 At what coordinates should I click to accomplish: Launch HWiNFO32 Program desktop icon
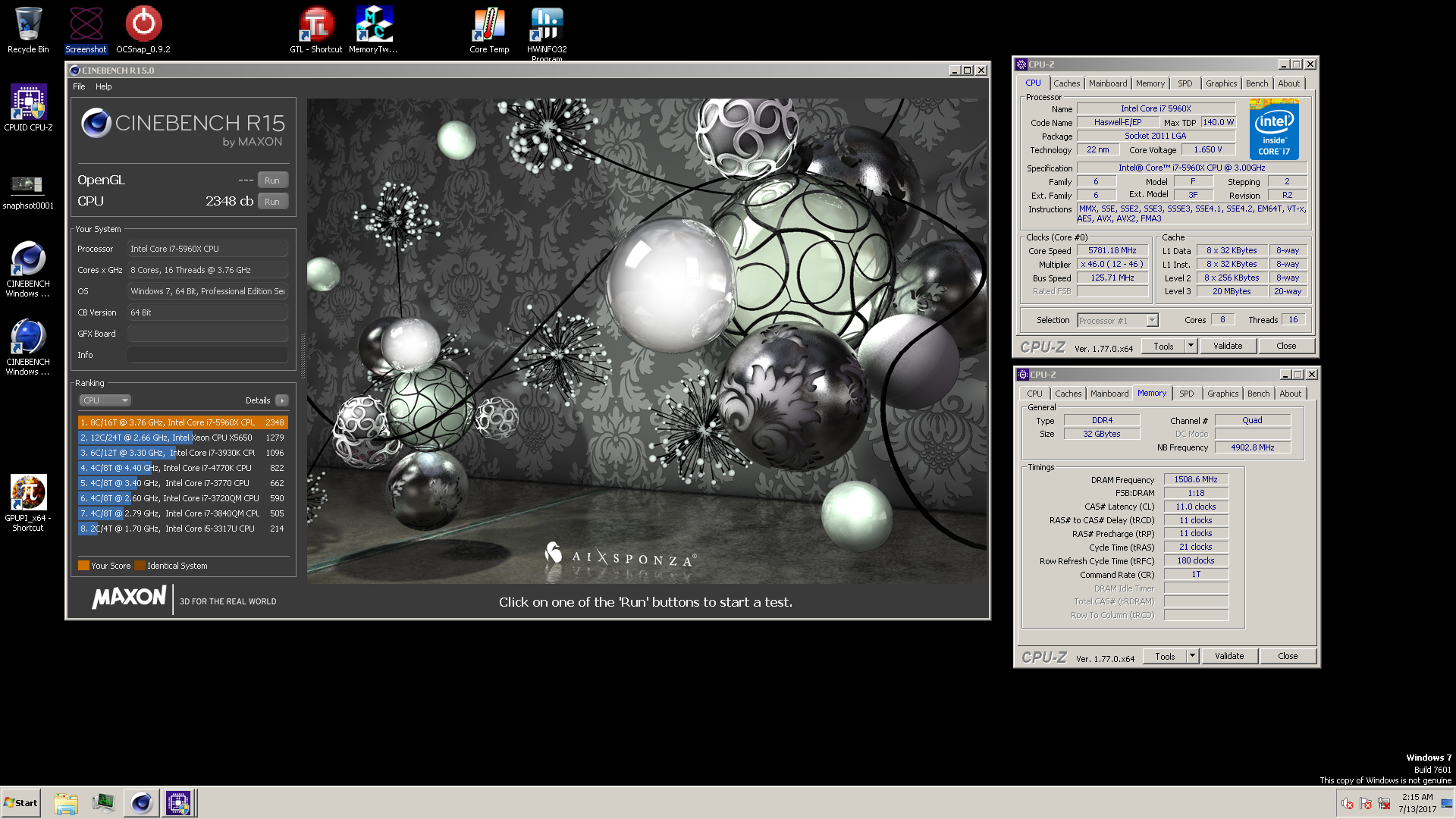(547, 33)
